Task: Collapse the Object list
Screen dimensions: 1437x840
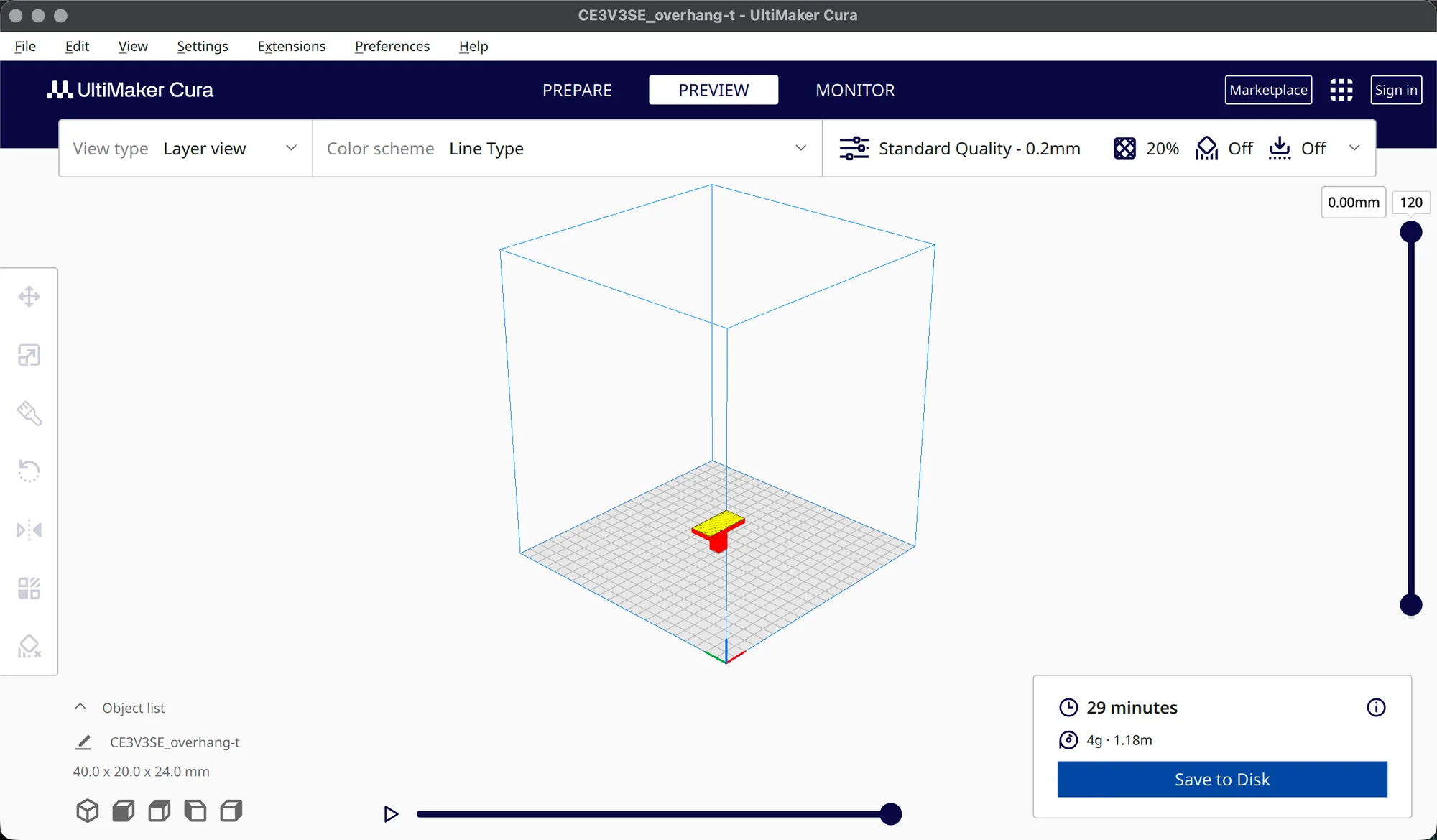Action: [80, 707]
